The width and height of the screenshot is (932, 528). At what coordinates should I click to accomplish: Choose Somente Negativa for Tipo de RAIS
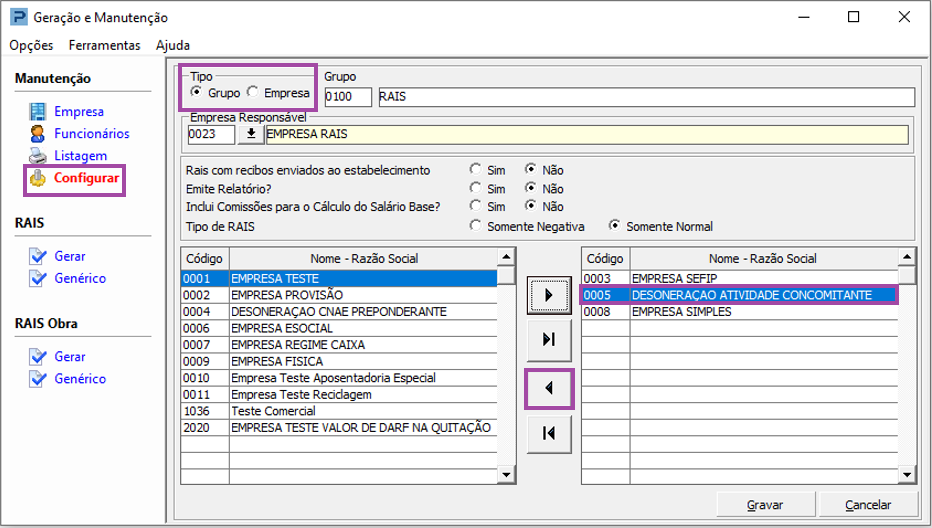pos(475,226)
